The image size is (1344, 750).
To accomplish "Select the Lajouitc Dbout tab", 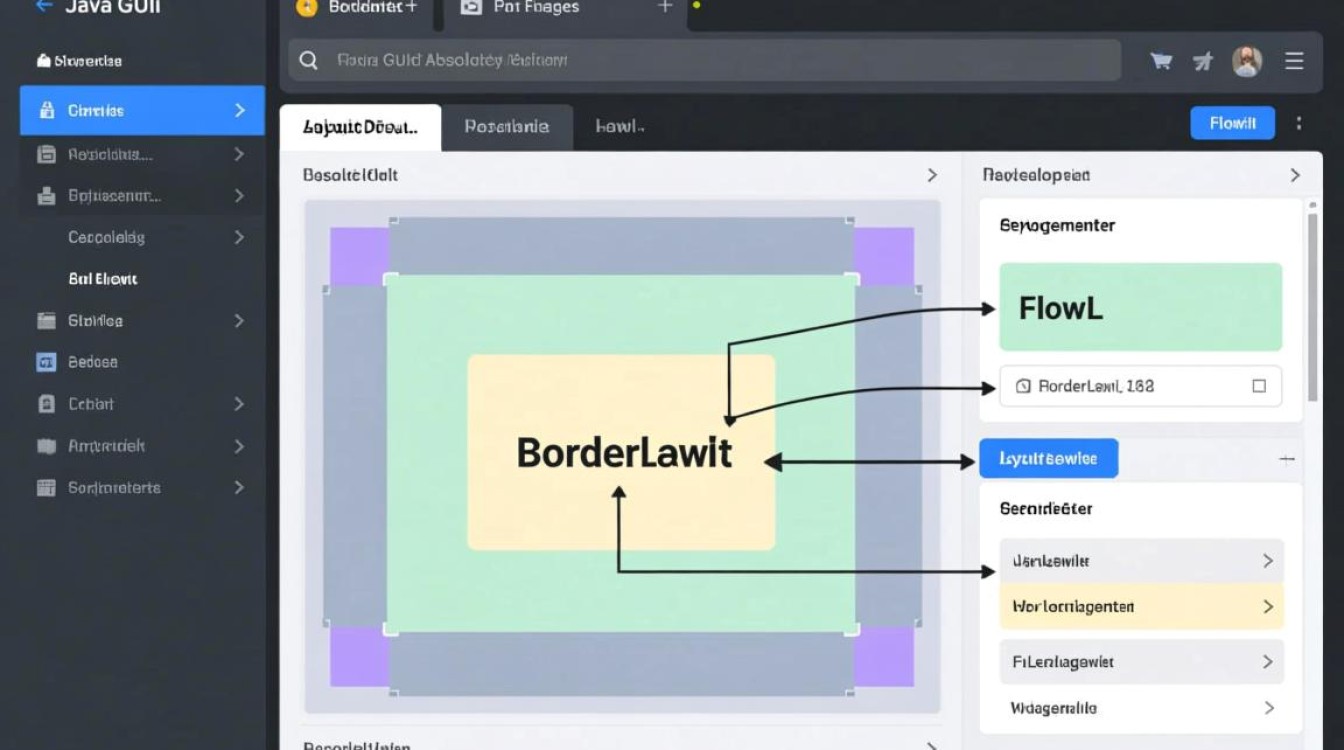I will [360, 127].
